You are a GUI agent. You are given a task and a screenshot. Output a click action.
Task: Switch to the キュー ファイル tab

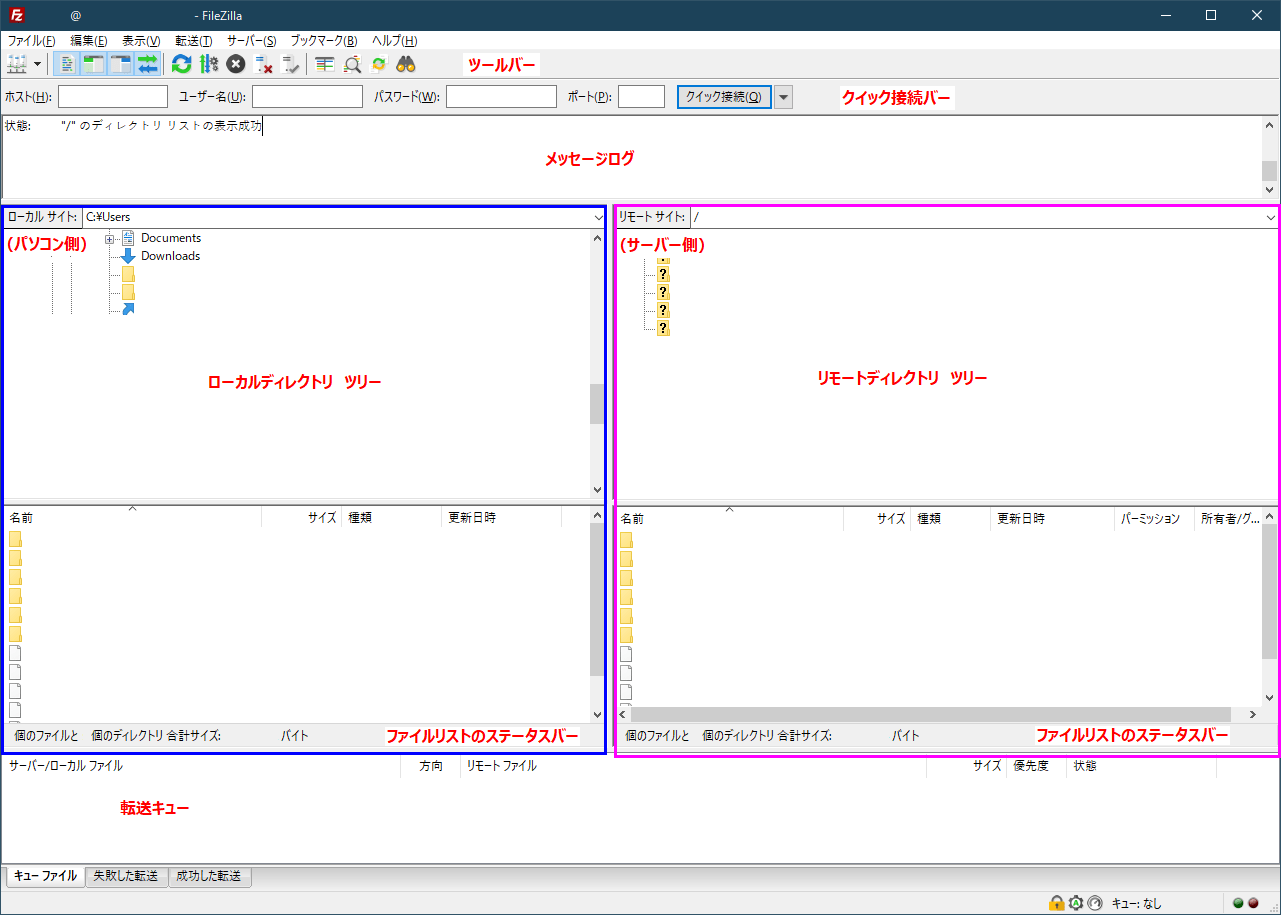[45, 876]
